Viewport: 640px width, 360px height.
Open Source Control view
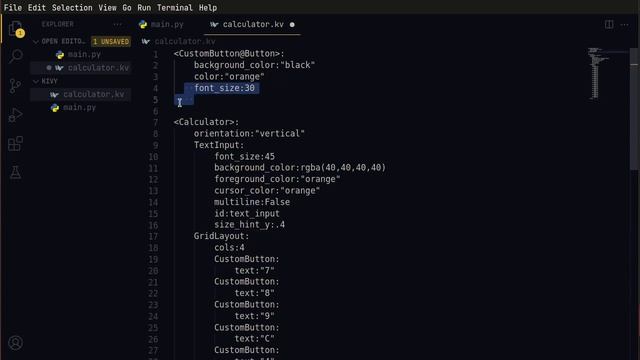tap(15, 86)
